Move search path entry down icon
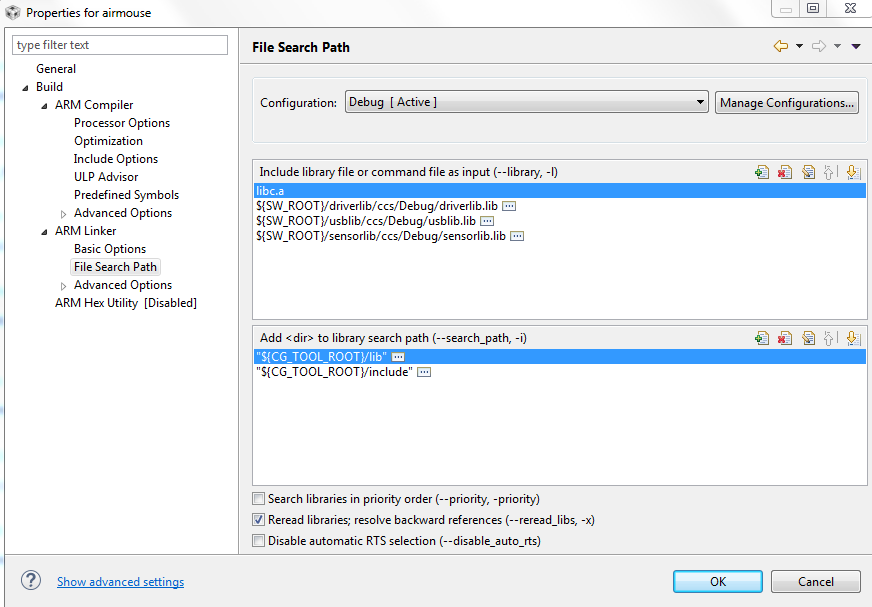 [853, 338]
